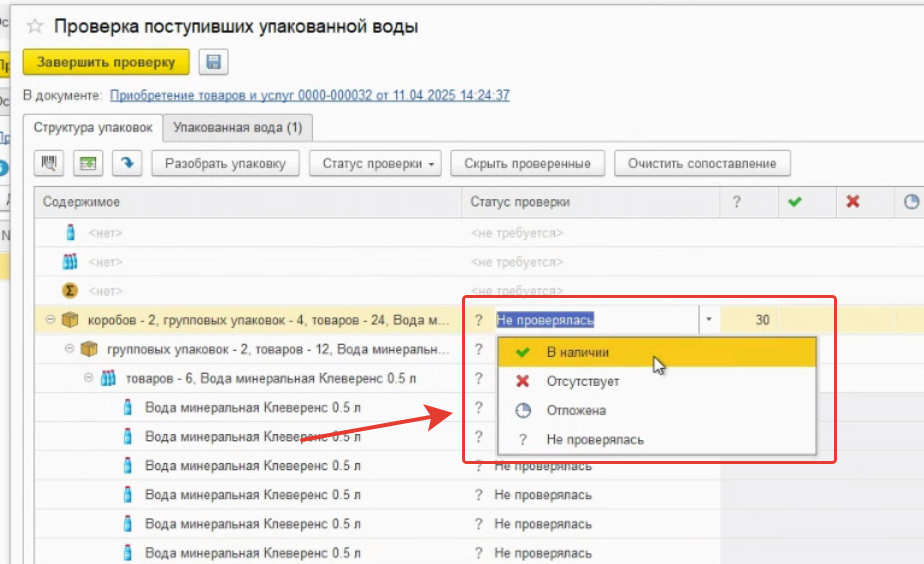Open the 'Статус проверки' toolbar dropdown
This screenshot has height=564, width=924.
379,163
